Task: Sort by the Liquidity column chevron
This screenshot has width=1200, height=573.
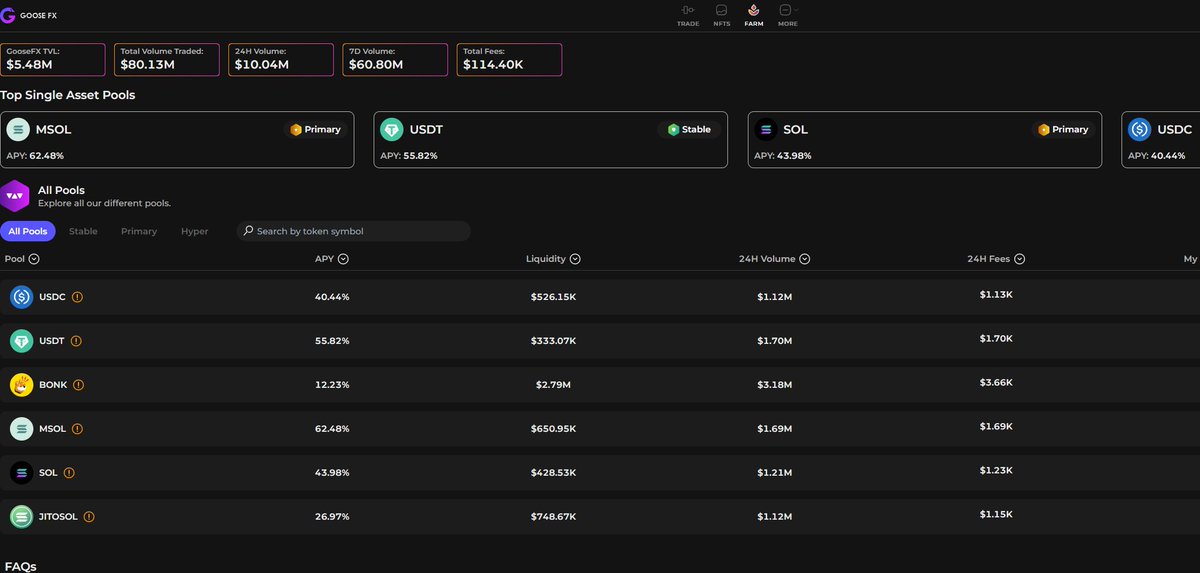Action: 575,259
